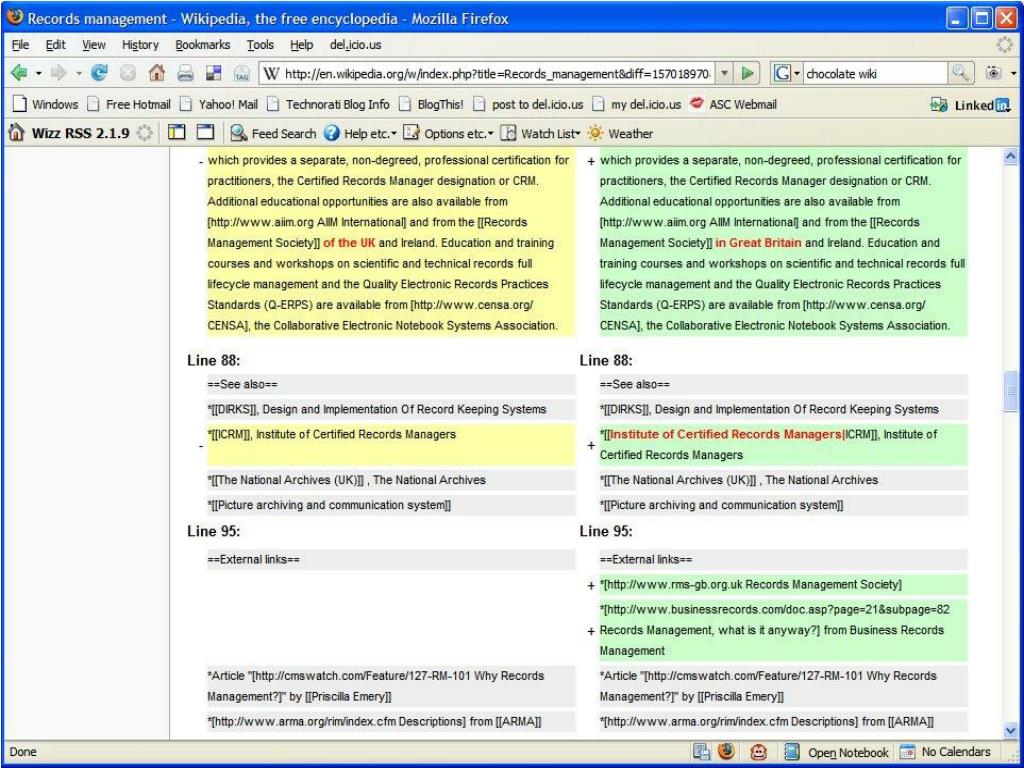The image size is (1024, 768).
Task: Click the search field containing chocolate wiki
Action: tap(875, 74)
